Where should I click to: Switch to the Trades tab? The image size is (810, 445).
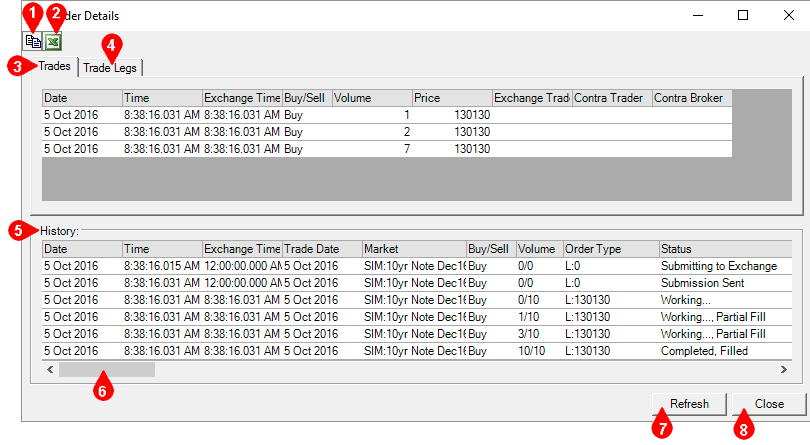[55, 67]
